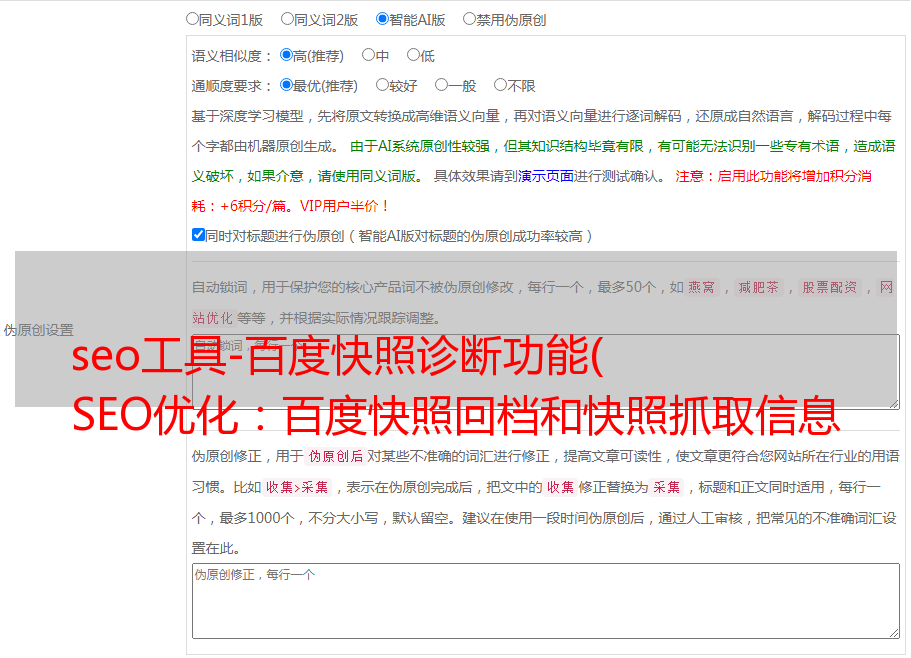
Task: Click the 收集>采集 example tag
Action: coord(297,487)
